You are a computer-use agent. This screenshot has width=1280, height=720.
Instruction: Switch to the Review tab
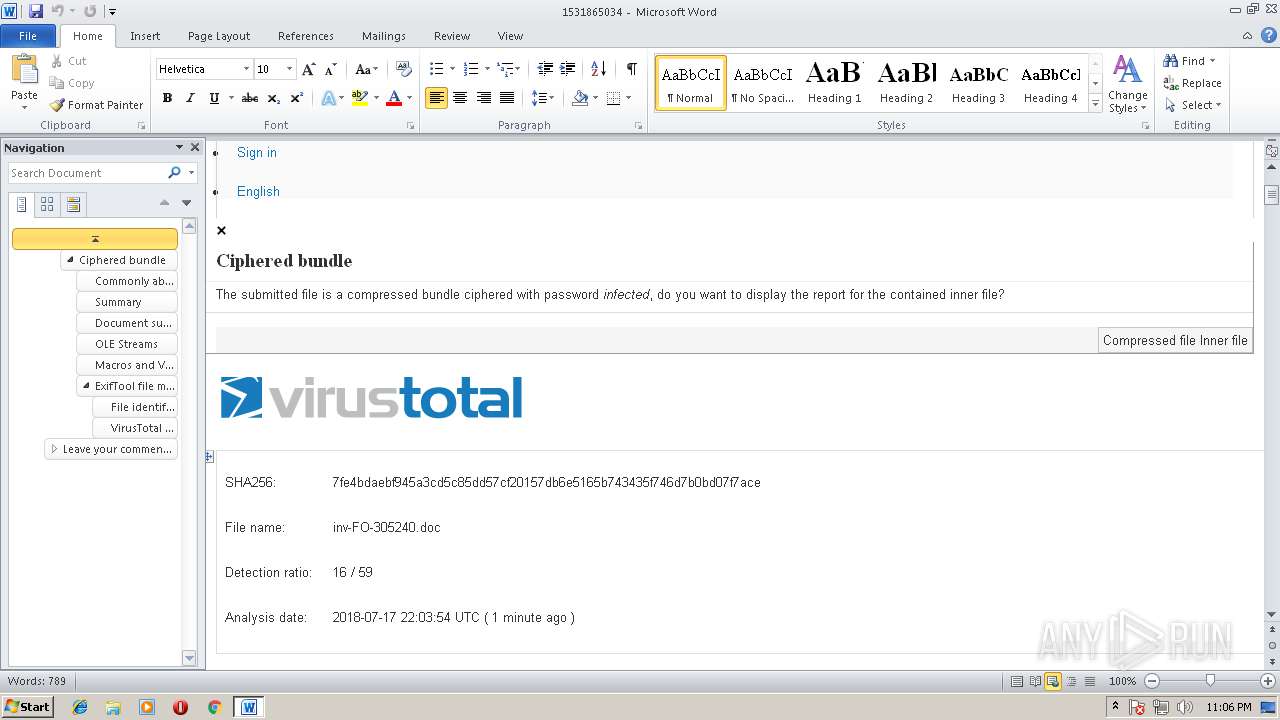pos(452,36)
